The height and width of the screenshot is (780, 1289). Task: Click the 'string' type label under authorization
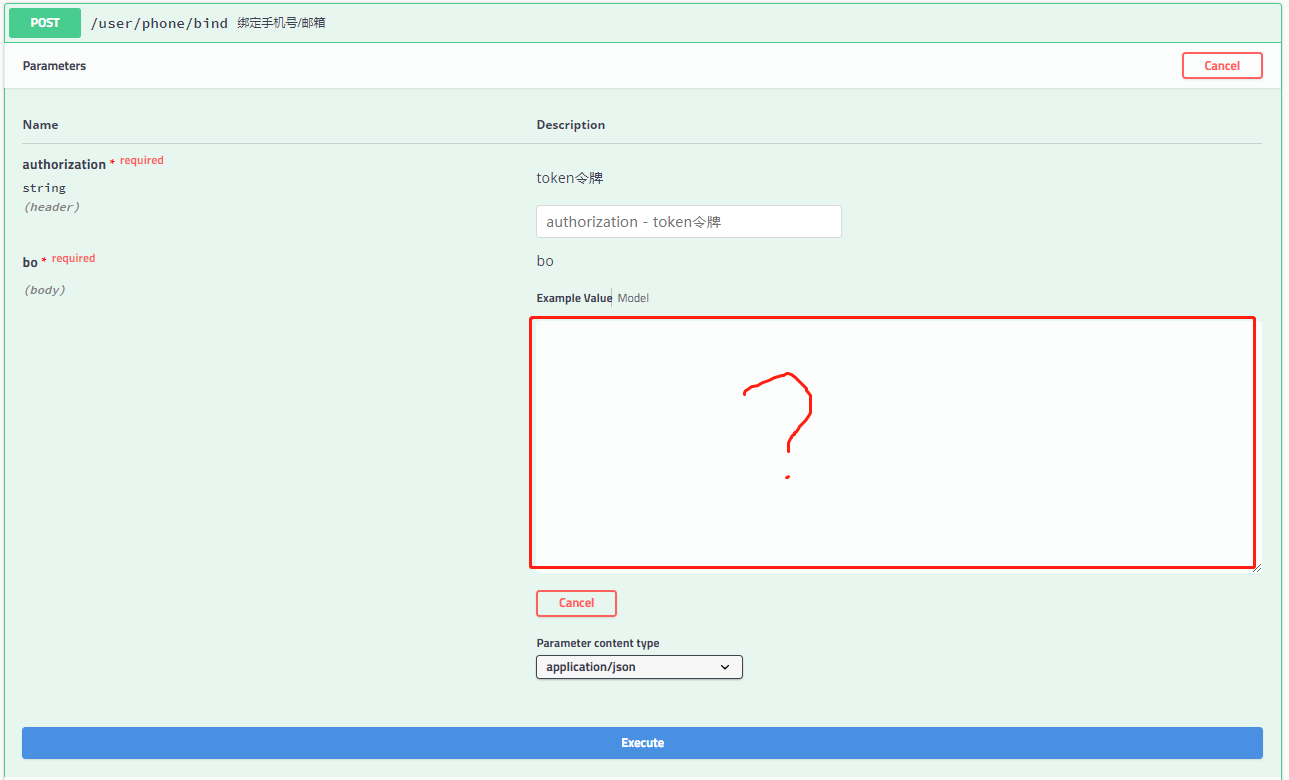(x=44, y=188)
